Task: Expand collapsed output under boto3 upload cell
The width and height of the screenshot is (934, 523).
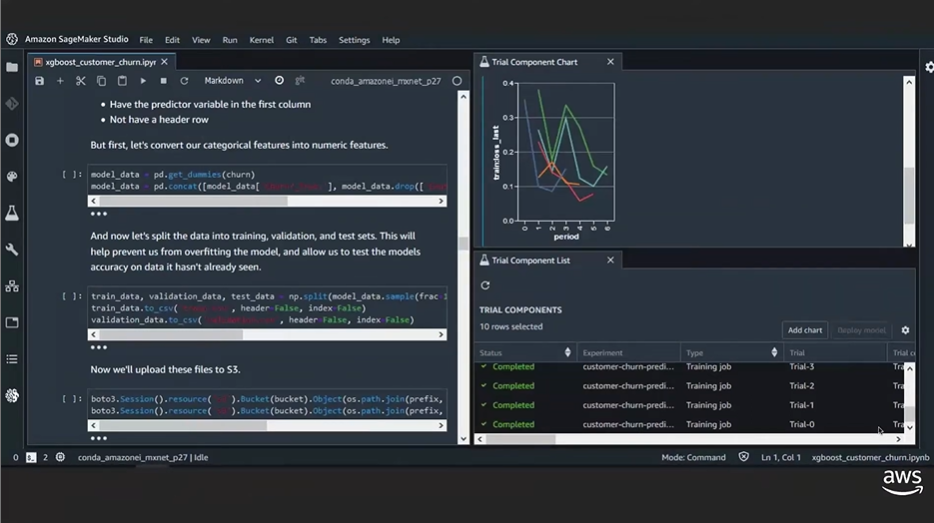Action: pyautogui.click(x=98, y=438)
